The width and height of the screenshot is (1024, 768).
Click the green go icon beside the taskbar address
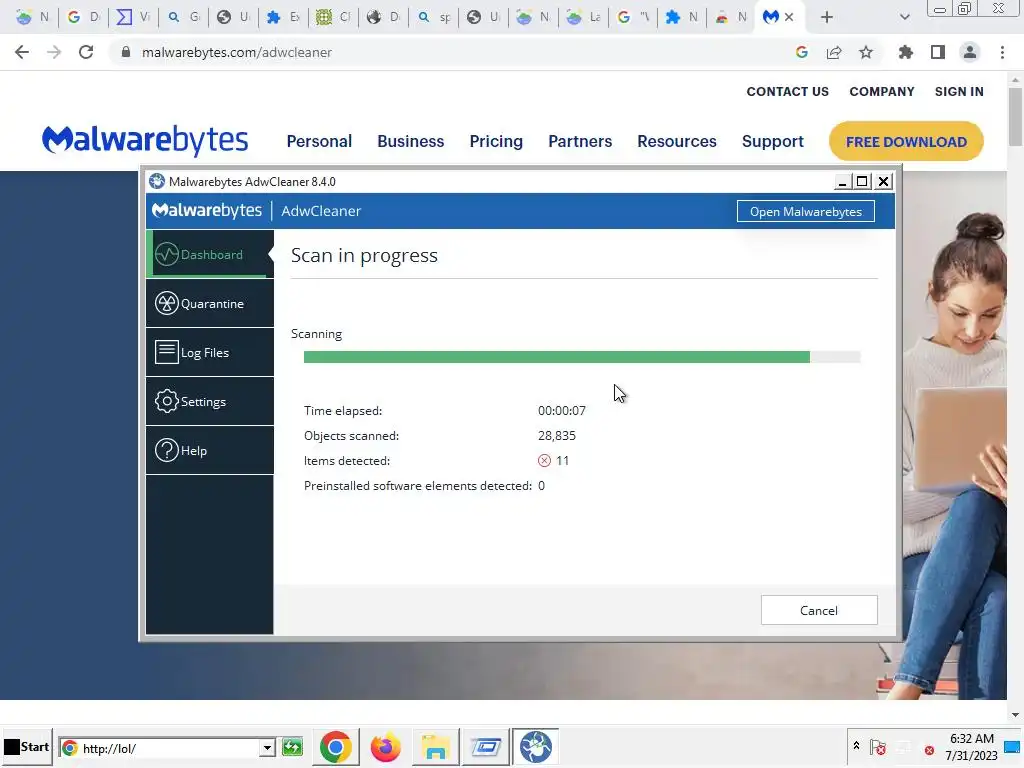point(293,747)
